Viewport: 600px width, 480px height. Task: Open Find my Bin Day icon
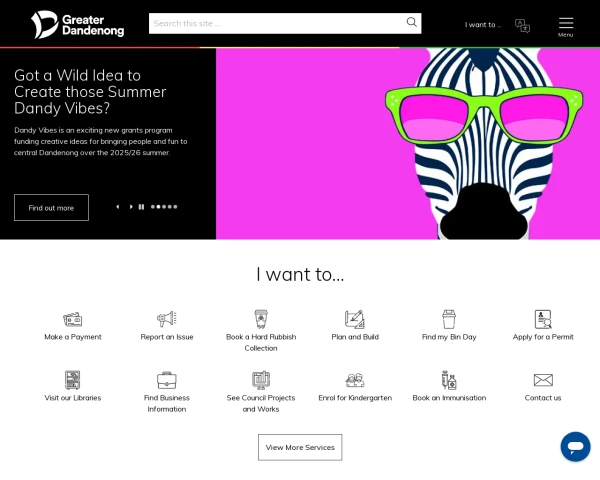pos(449,319)
